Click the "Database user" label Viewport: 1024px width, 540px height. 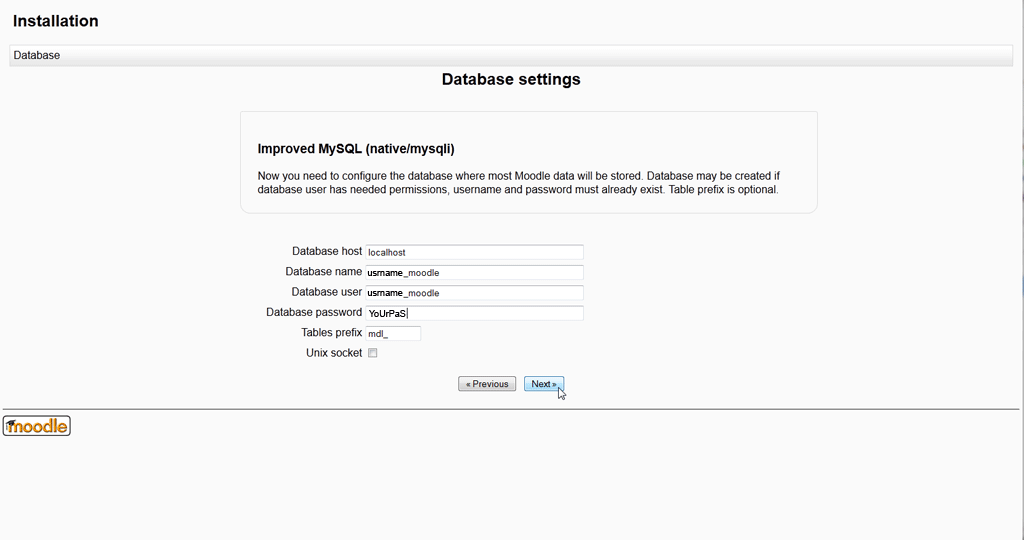[326, 292]
